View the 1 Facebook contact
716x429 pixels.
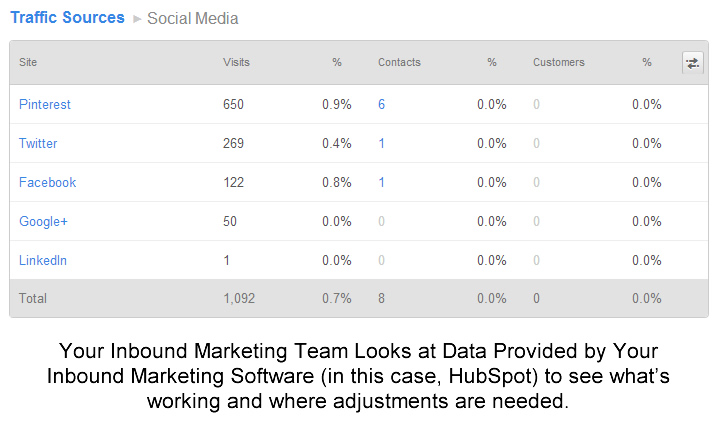381,182
